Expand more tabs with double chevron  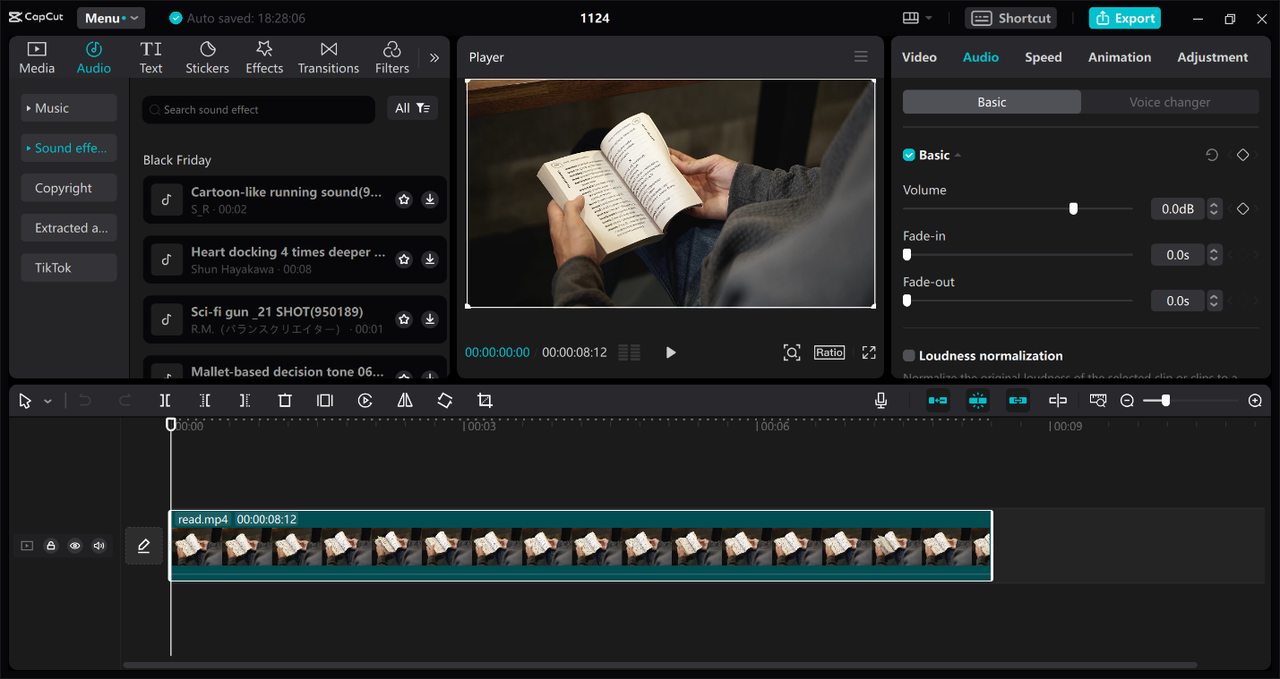click(434, 58)
